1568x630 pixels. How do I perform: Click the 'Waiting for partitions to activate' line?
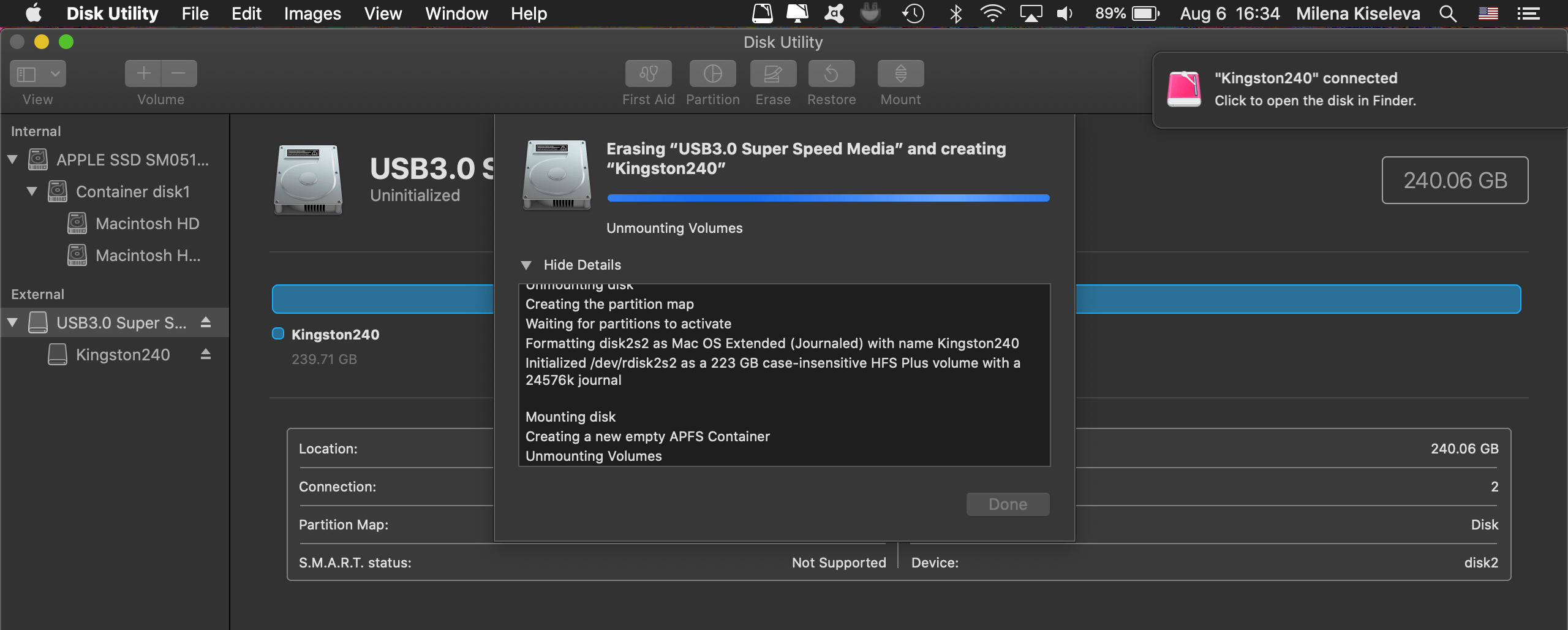pos(628,324)
